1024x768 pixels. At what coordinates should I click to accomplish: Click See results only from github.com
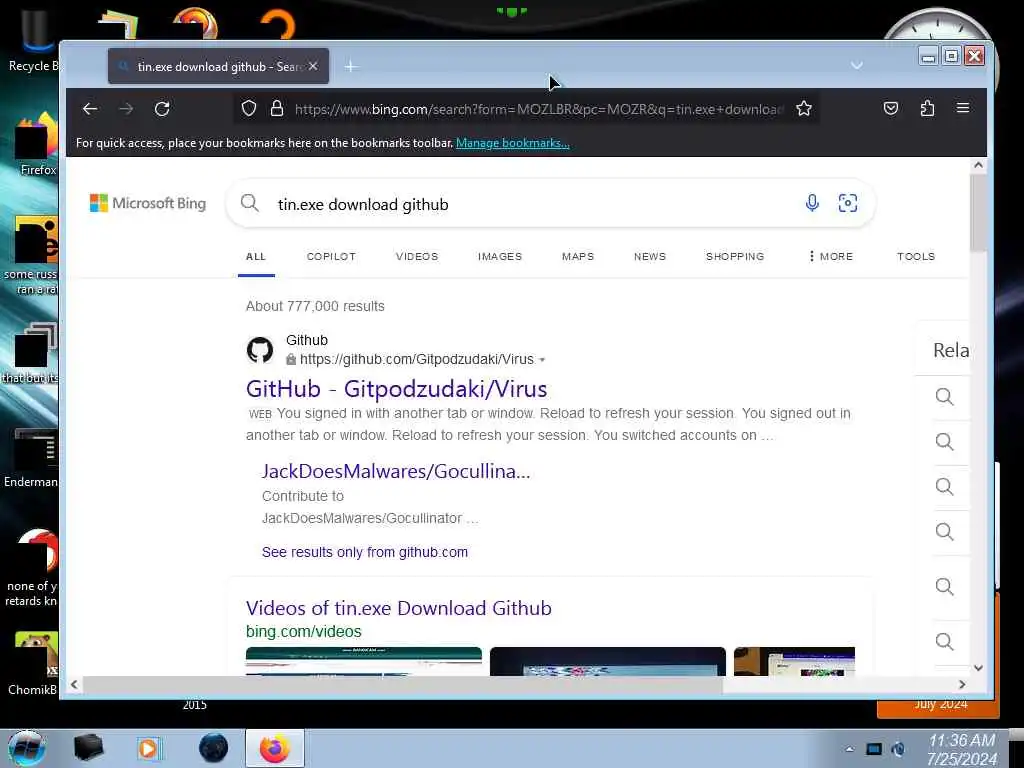pos(364,552)
